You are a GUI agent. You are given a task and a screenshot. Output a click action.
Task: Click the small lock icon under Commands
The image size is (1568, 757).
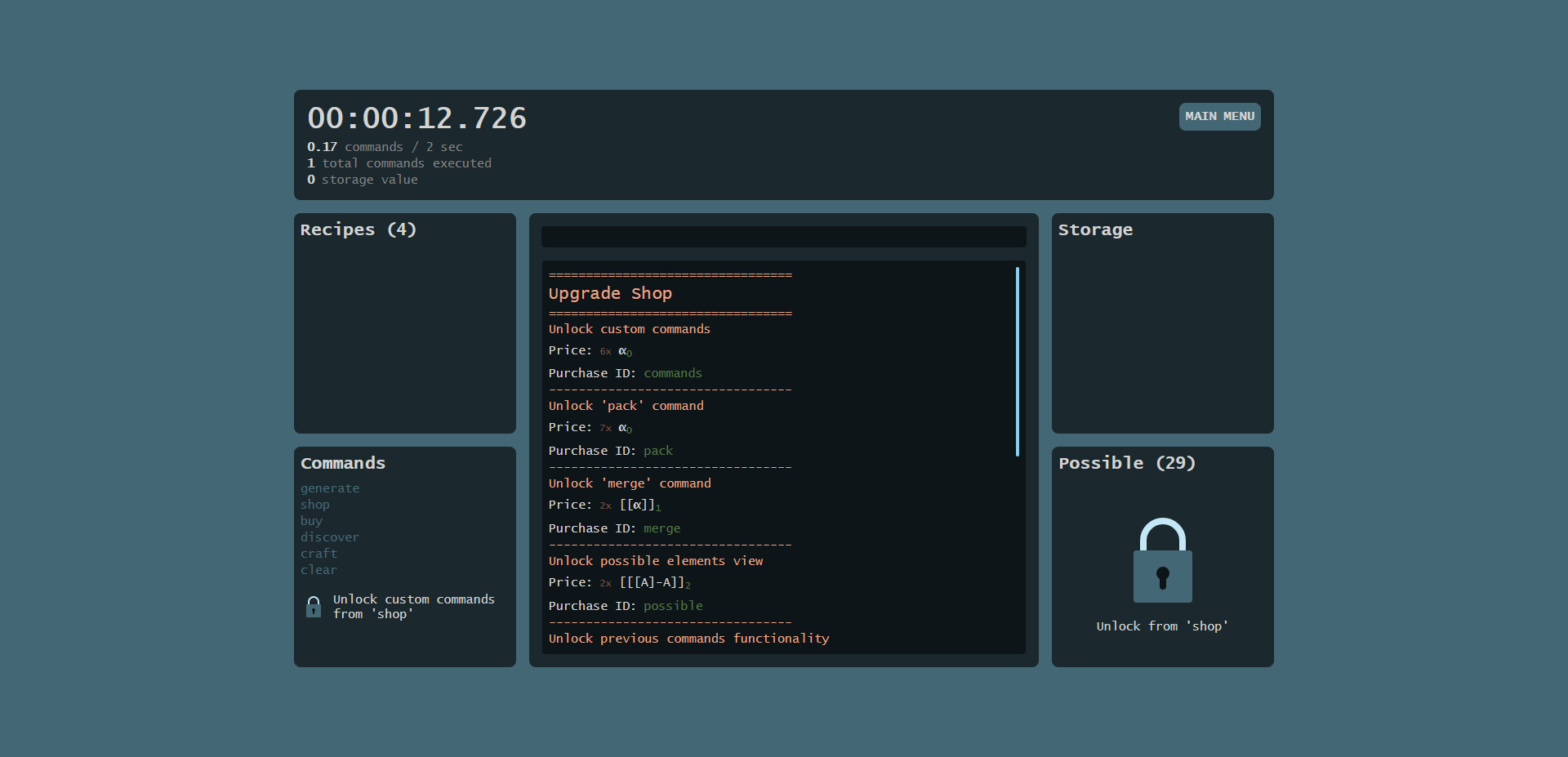(x=314, y=607)
